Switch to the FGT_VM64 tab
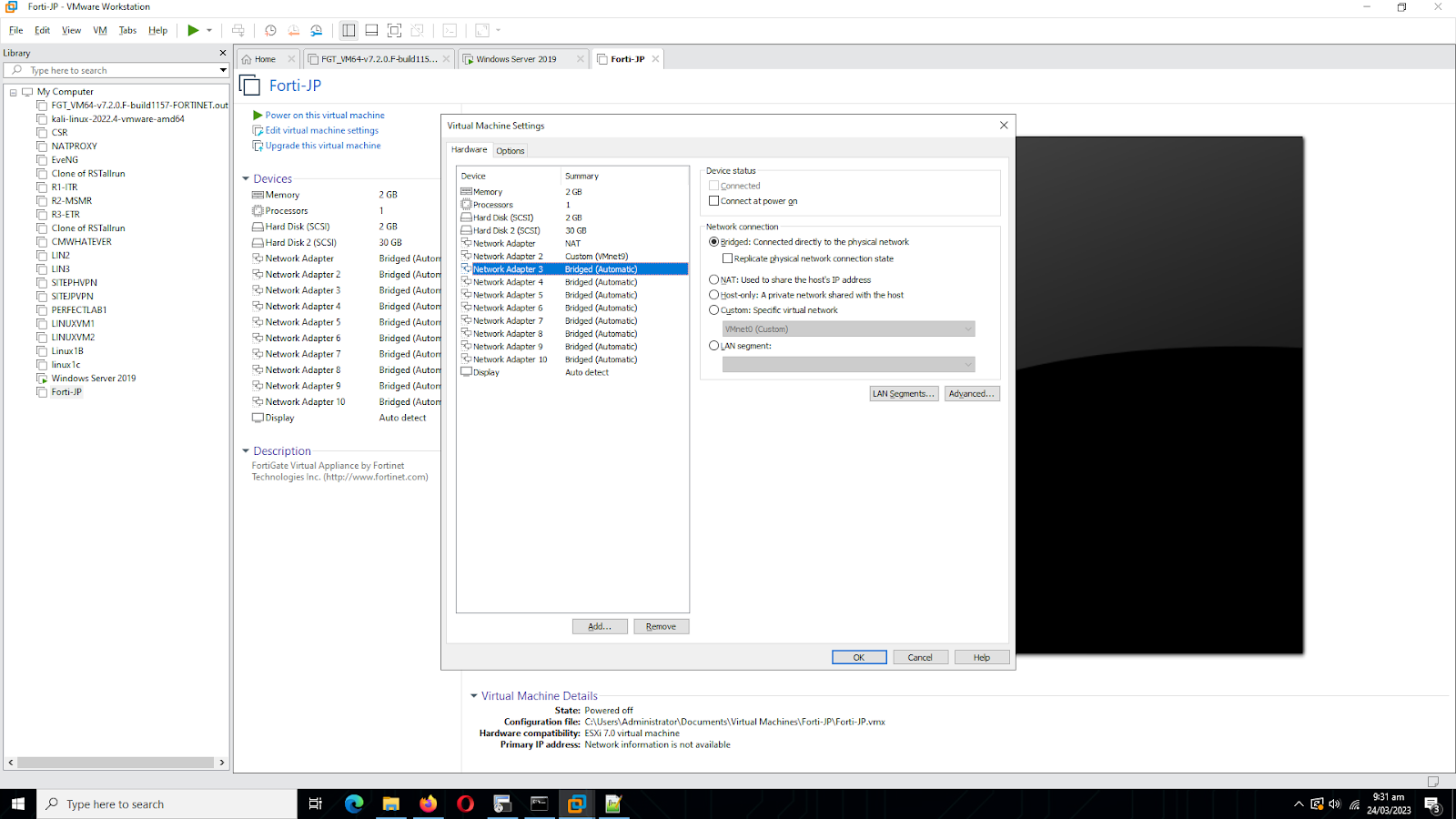This screenshot has height=819, width=1456. pyautogui.click(x=379, y=59)
